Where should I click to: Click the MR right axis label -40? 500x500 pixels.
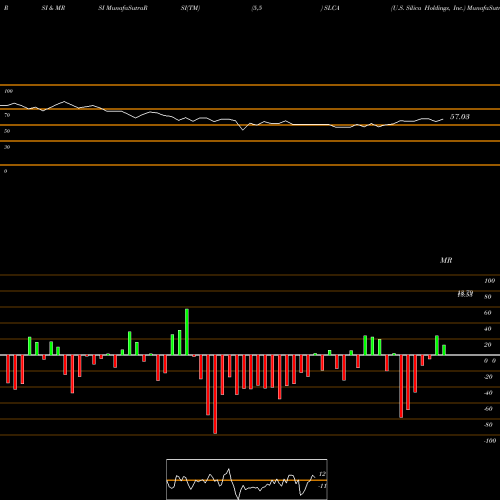coord(488,393)
